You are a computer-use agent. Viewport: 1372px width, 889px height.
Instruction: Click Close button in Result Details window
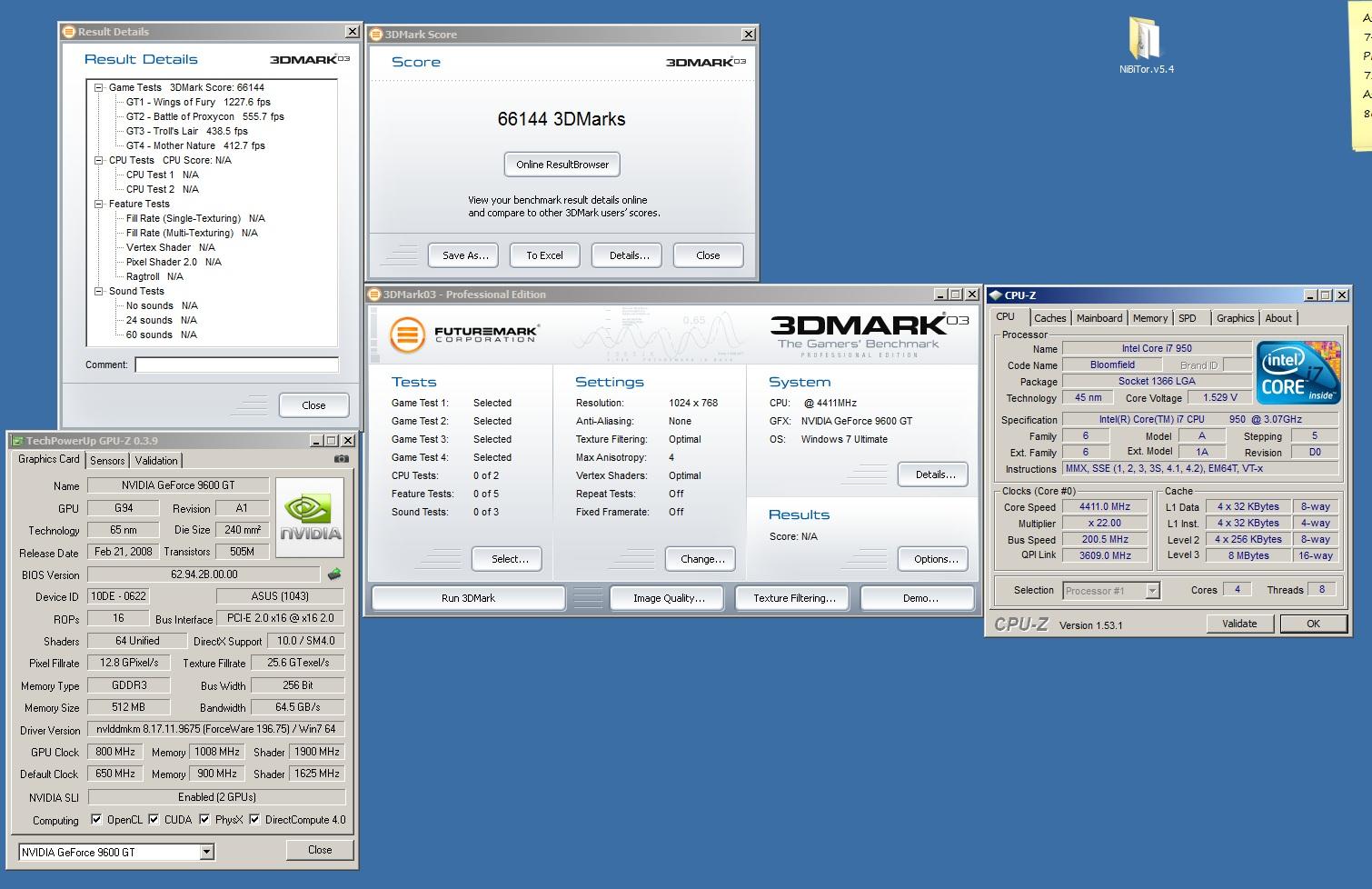pos(313,405)
